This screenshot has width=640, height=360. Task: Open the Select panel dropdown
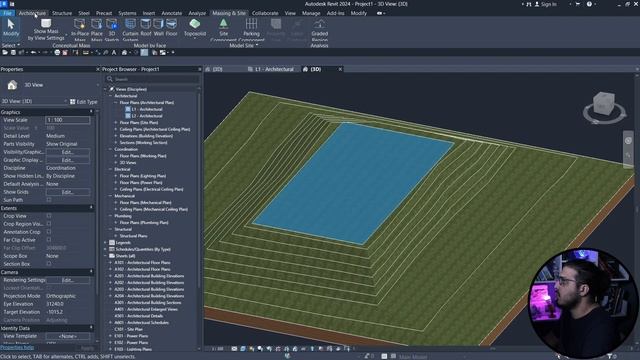tap(11, 45)
